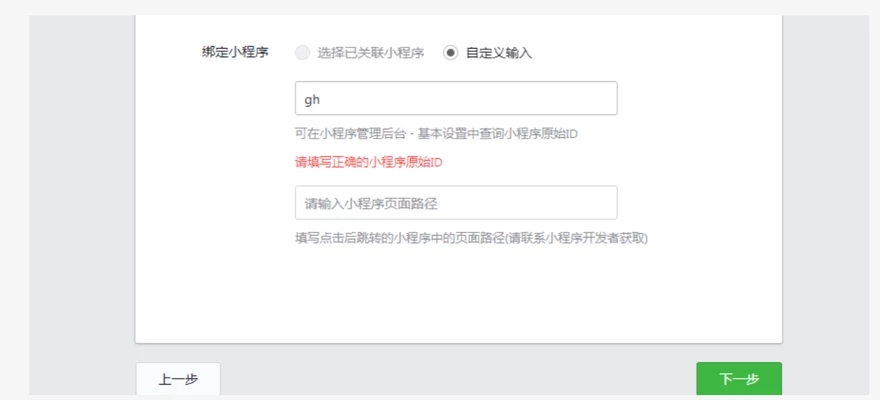Proceed with the green 下一步 button

point(739,379)
